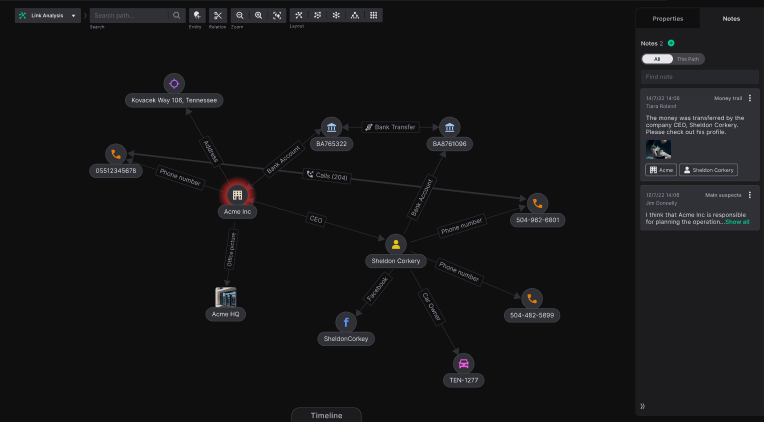
Task: Select the Acme Inc company node
Action: (237, 195)
